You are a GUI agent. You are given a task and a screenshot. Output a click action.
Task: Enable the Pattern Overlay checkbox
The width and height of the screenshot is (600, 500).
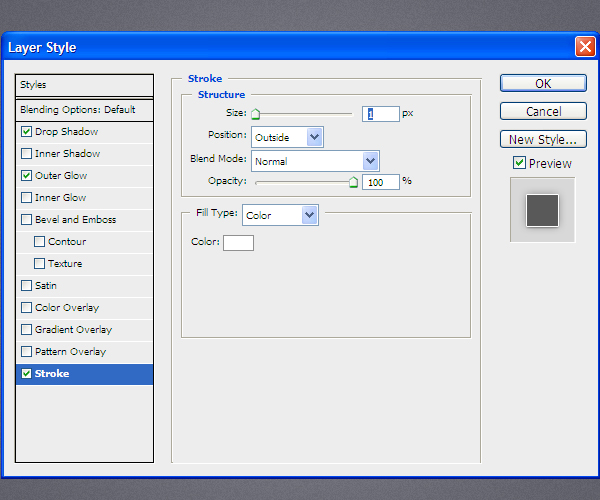(26, 352)
